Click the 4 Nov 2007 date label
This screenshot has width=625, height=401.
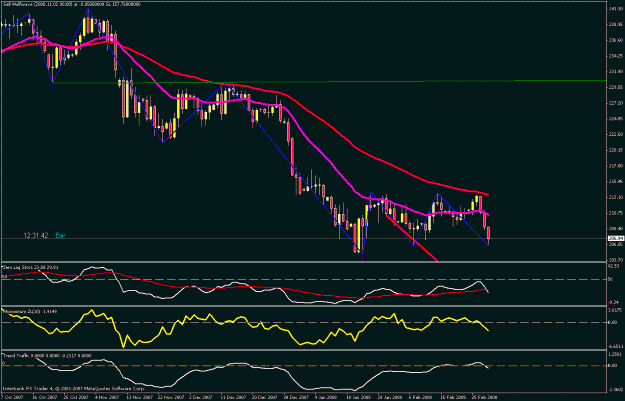[106, 397]
